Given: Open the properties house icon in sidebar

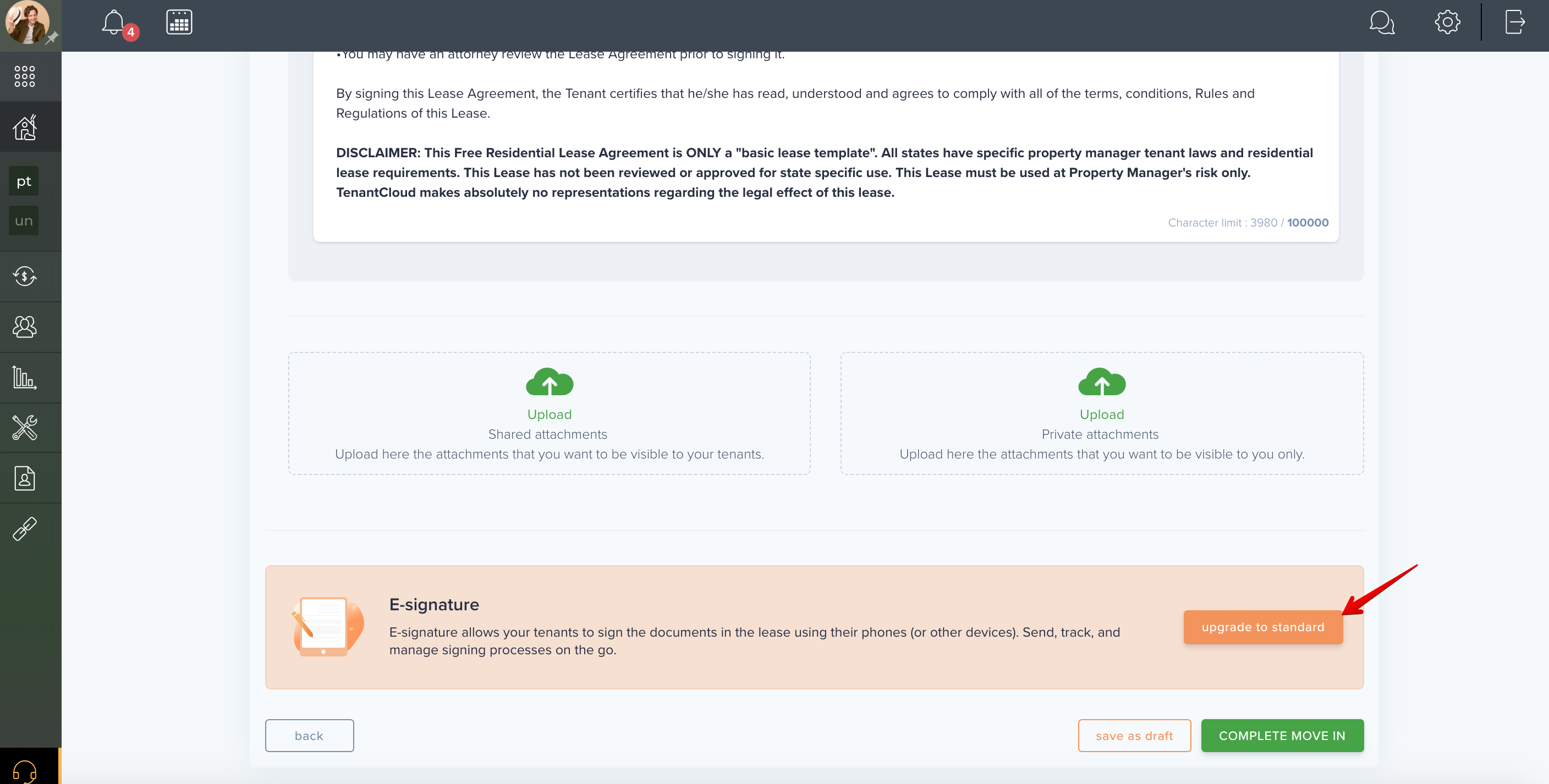Looking at the screenshot, I should coord(25,127).
